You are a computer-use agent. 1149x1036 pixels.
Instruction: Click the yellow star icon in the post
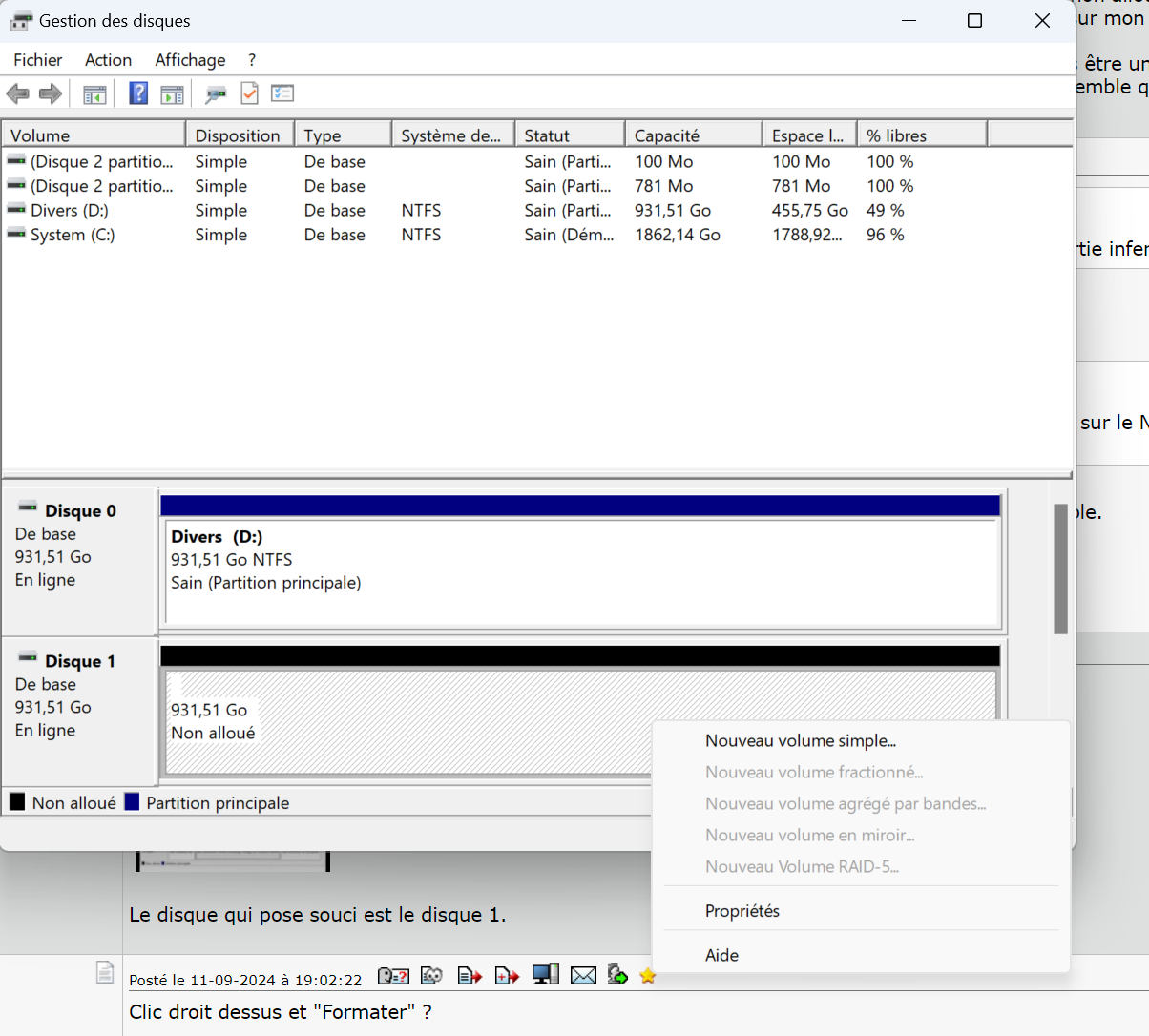pyautogui.click(x=648, y=975)
